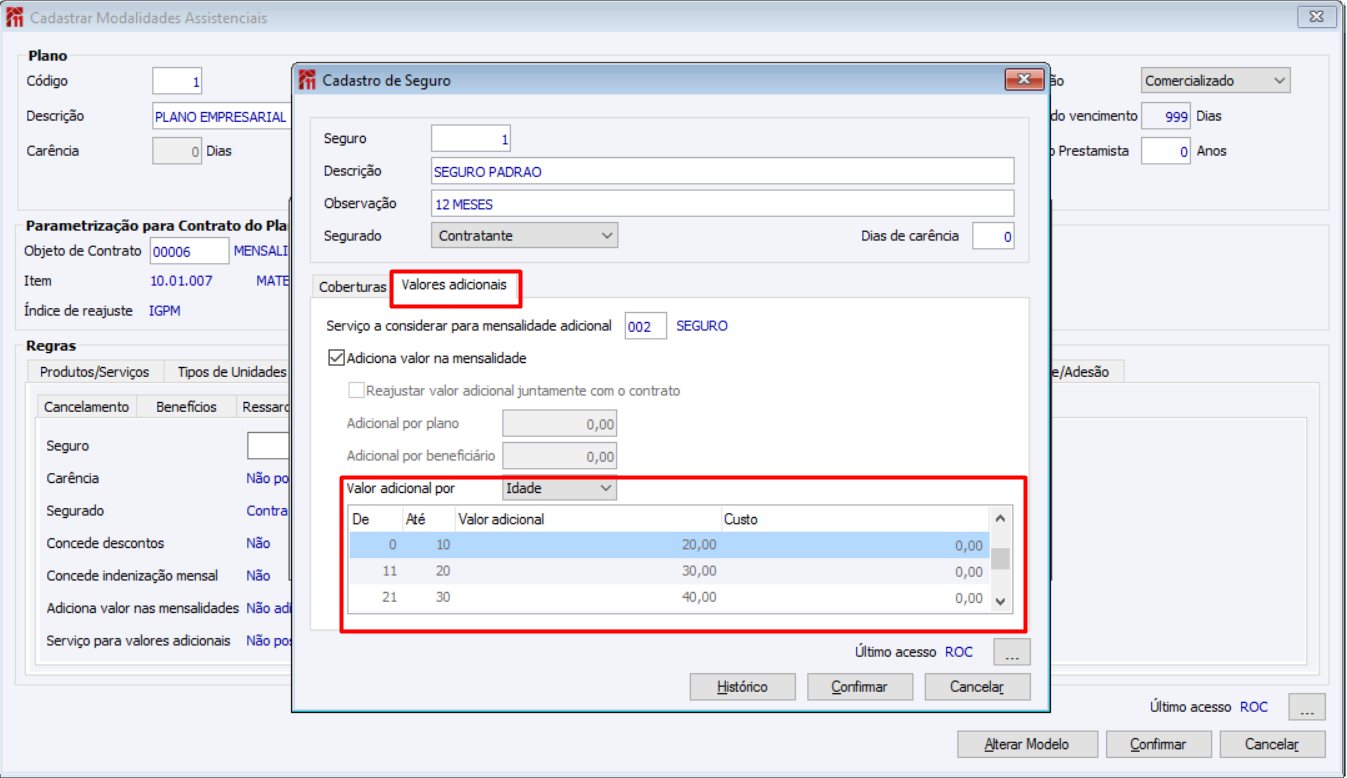Click the Custo column header

click(855, 519)
